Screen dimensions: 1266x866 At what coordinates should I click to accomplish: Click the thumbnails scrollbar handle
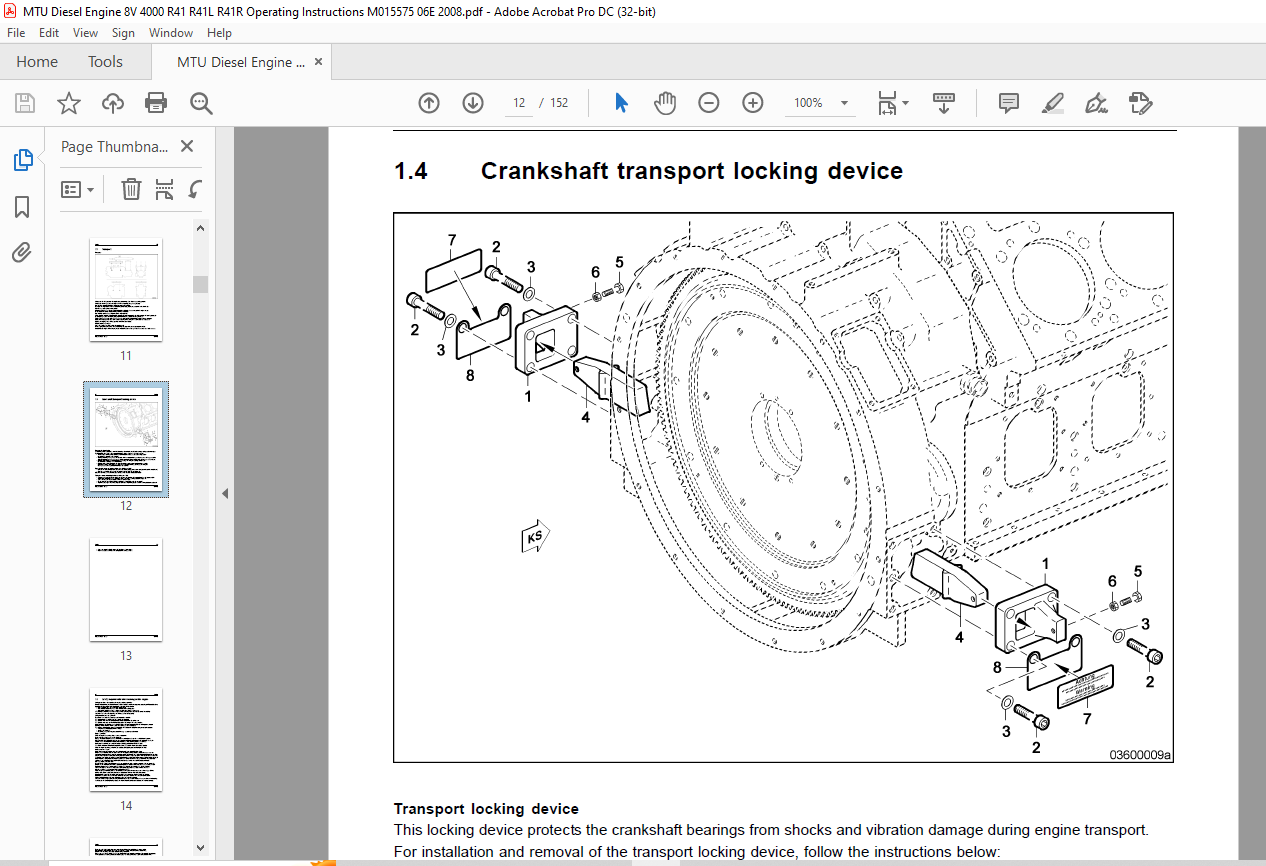tap(200, 284)
